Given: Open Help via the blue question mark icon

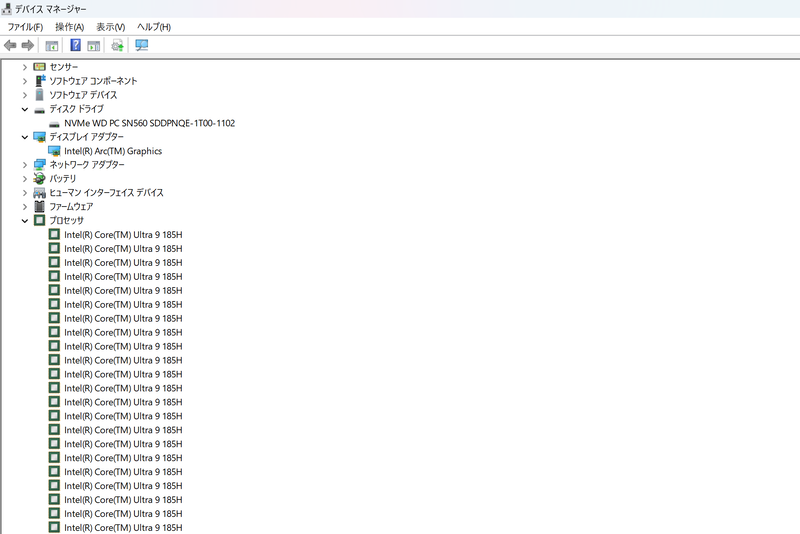Looking at the screenshot, I should tap(75, 45).
